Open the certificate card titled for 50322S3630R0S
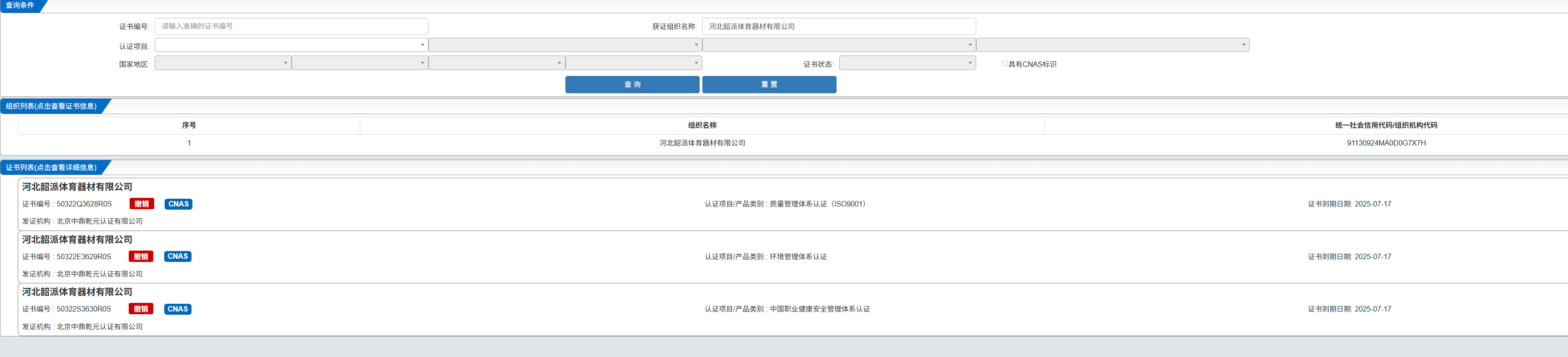 pos(77,292)
